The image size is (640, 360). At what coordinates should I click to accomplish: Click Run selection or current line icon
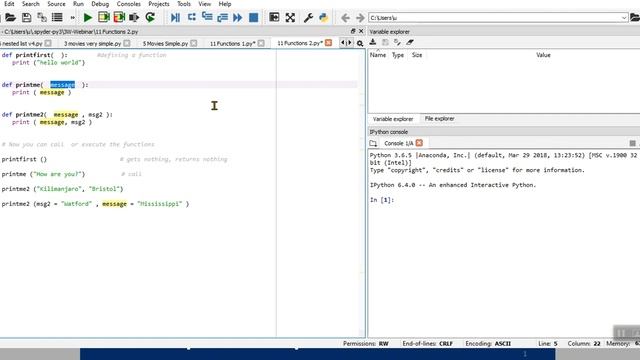pos(134,18)
